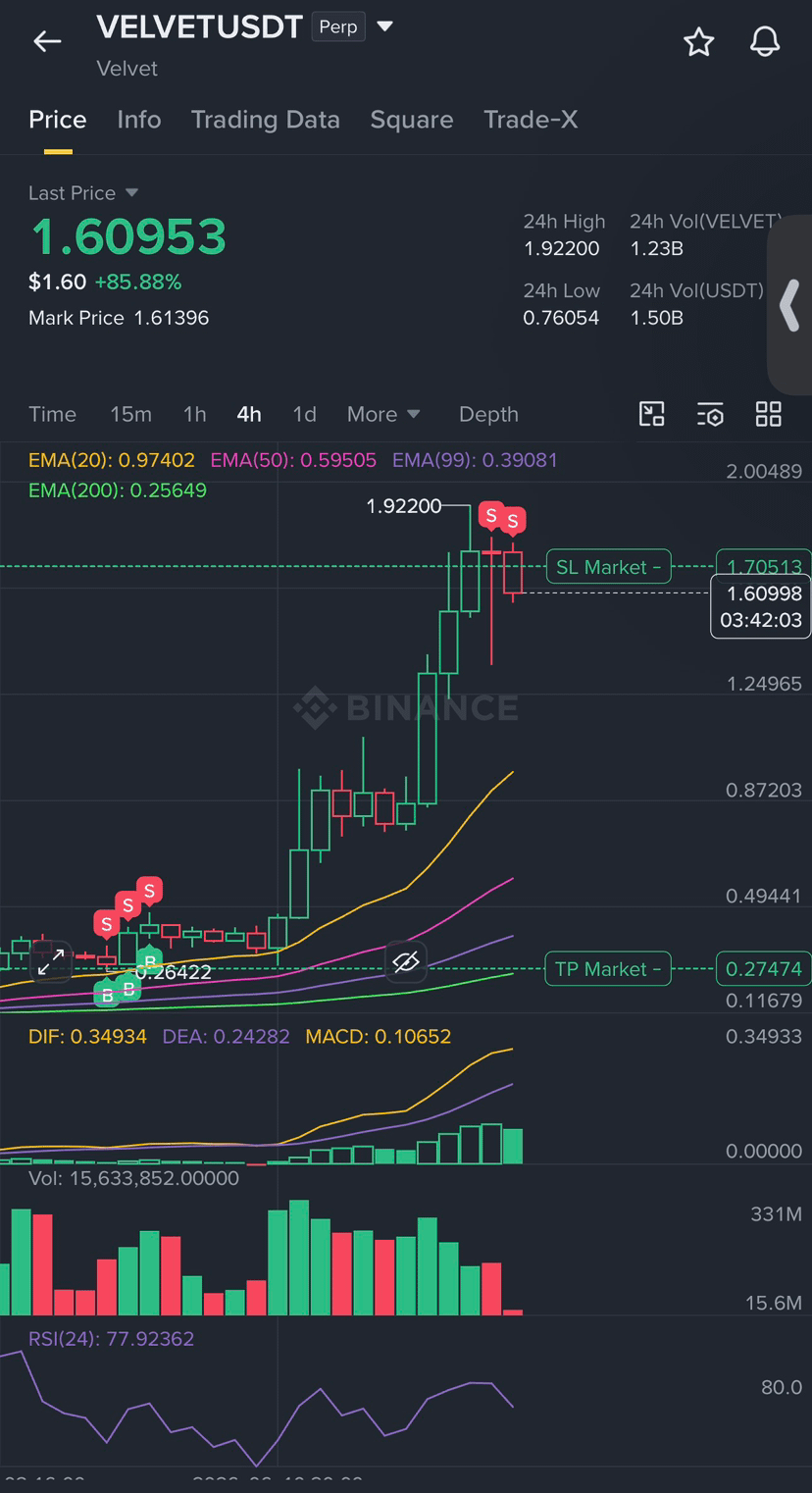Add VELVETUSDT to favorites with star icon
The image size is (812, 1493).
coord(698,41)
